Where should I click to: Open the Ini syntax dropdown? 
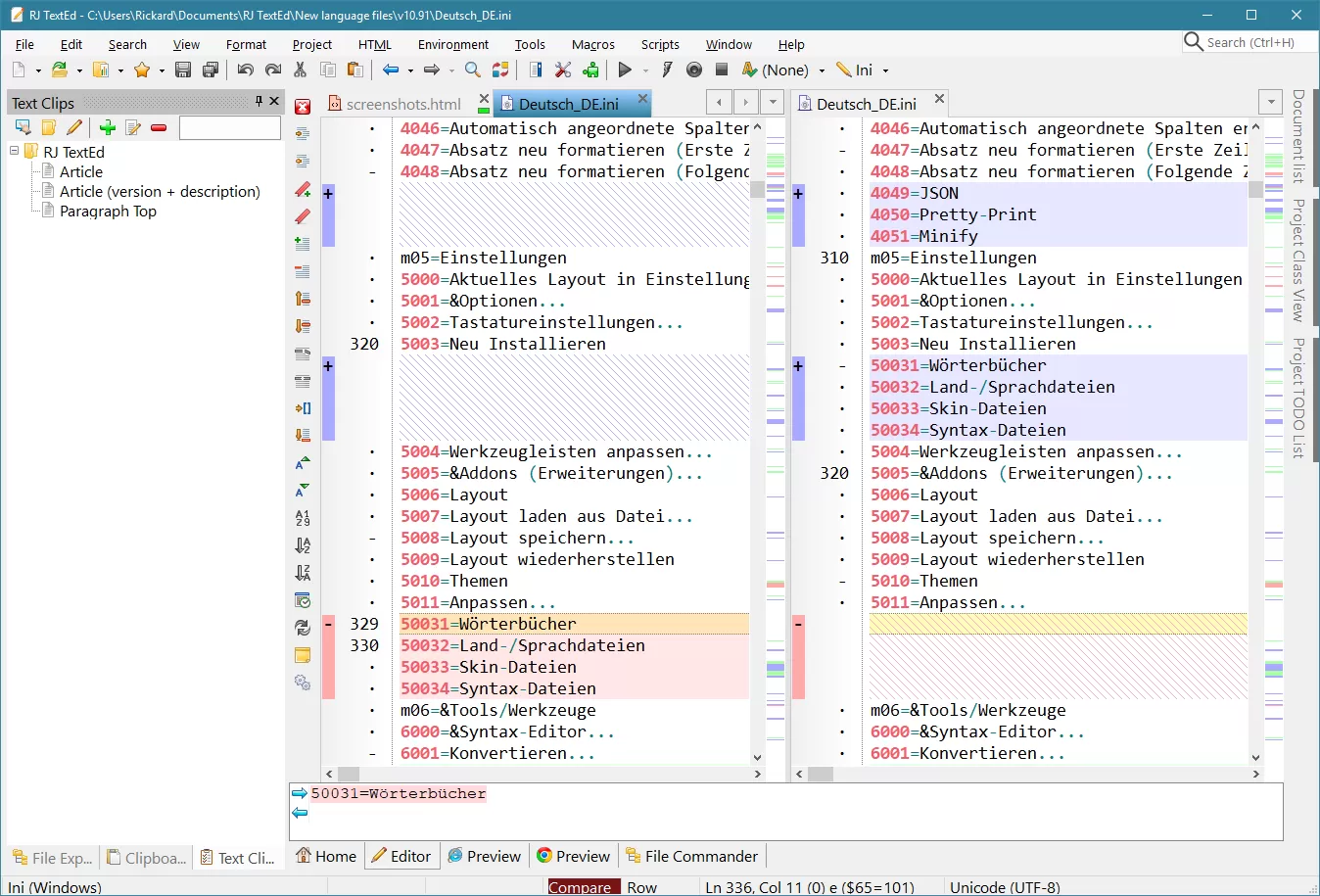[886, 71]
